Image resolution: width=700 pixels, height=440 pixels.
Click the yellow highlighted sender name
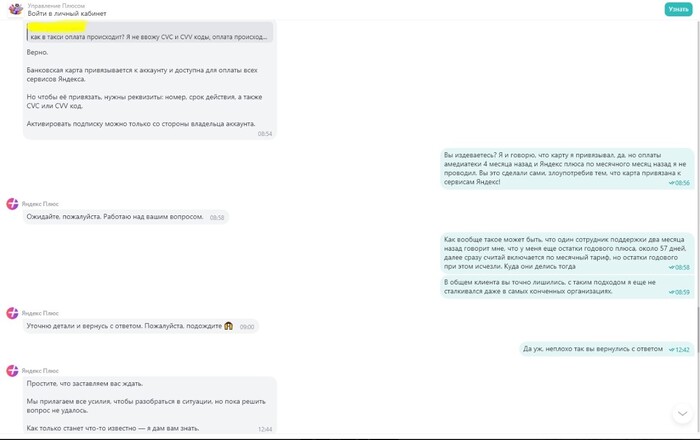[x=57, y=27]
